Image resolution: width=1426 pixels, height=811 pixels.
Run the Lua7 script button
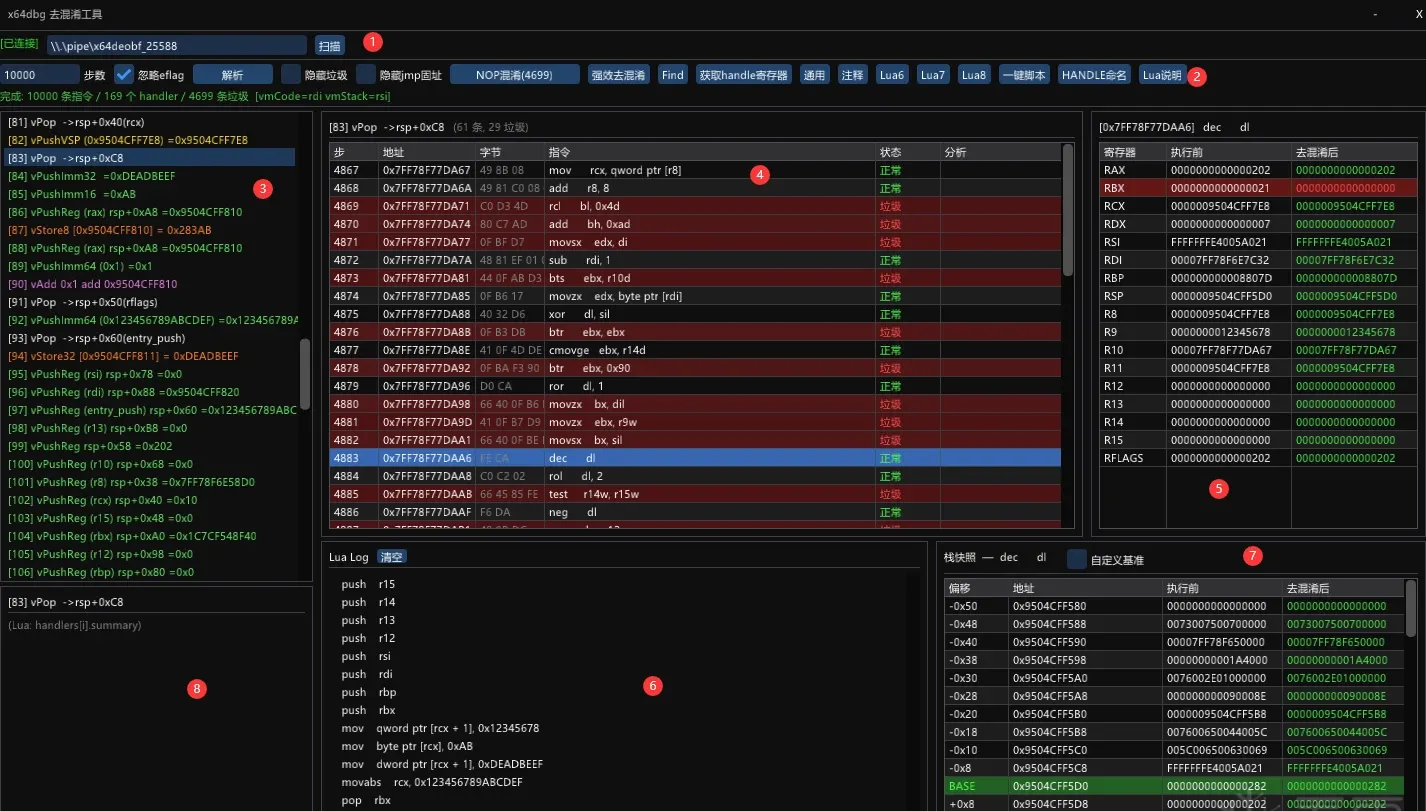932,74
